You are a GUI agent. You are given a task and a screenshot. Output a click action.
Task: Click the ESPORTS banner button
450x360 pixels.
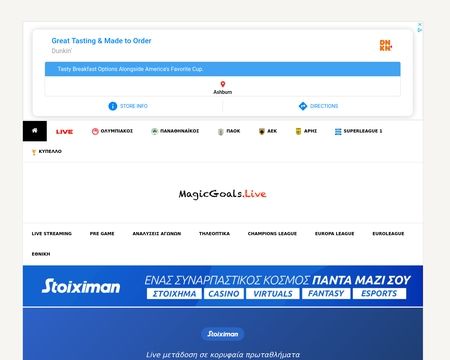[379, 294]
